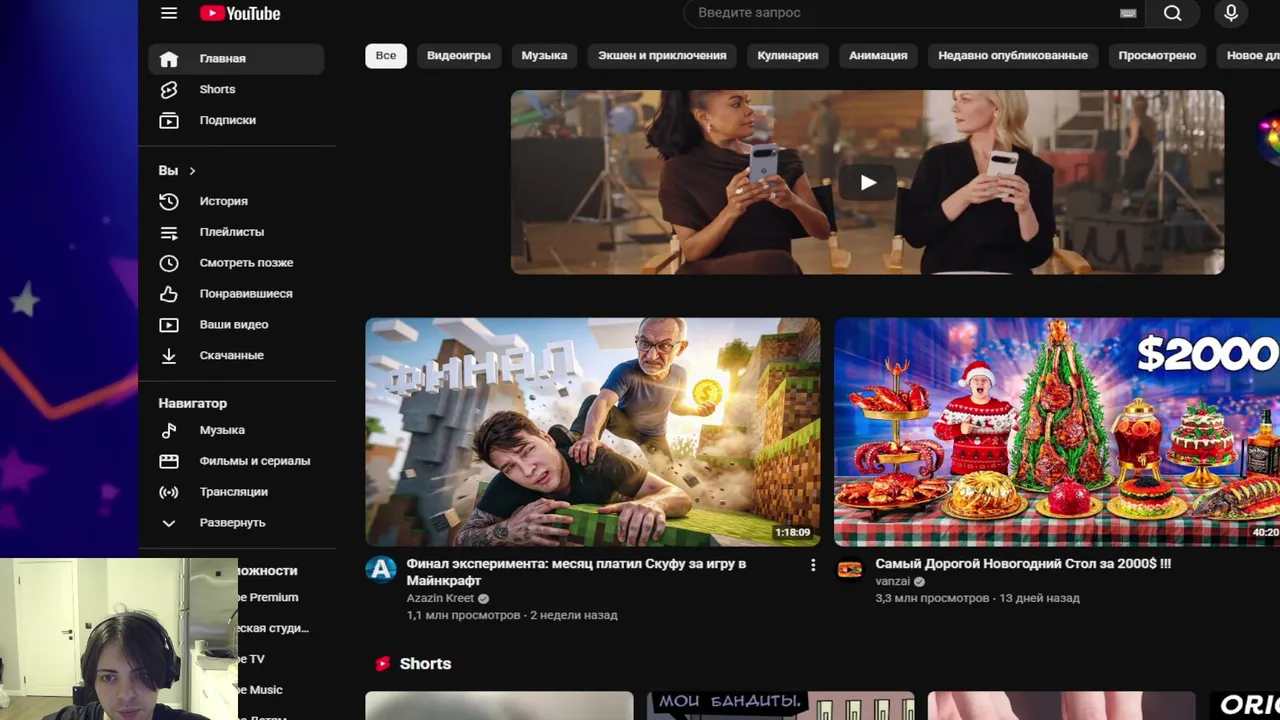Open the Minecraft Финал video thumbnail
The image size is (1280, 720).
(593, 432)
